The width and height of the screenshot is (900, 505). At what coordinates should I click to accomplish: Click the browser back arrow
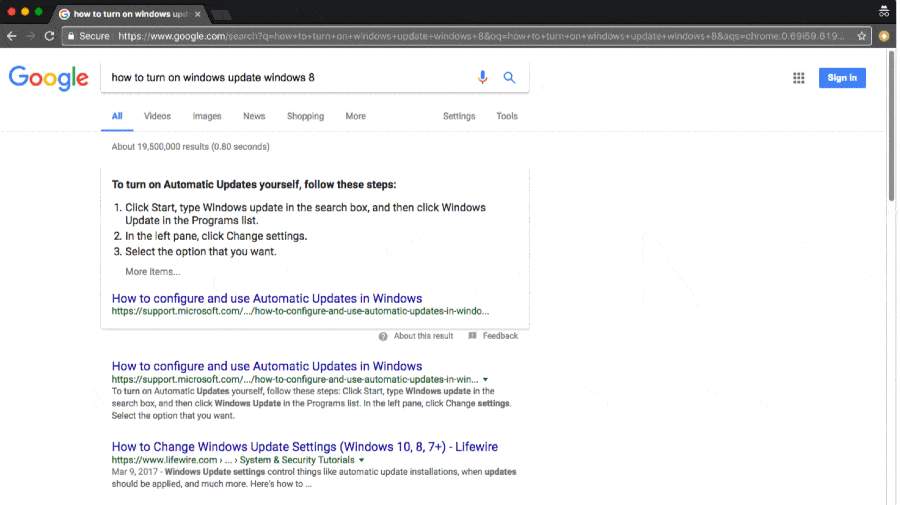(x=11, y=36)
